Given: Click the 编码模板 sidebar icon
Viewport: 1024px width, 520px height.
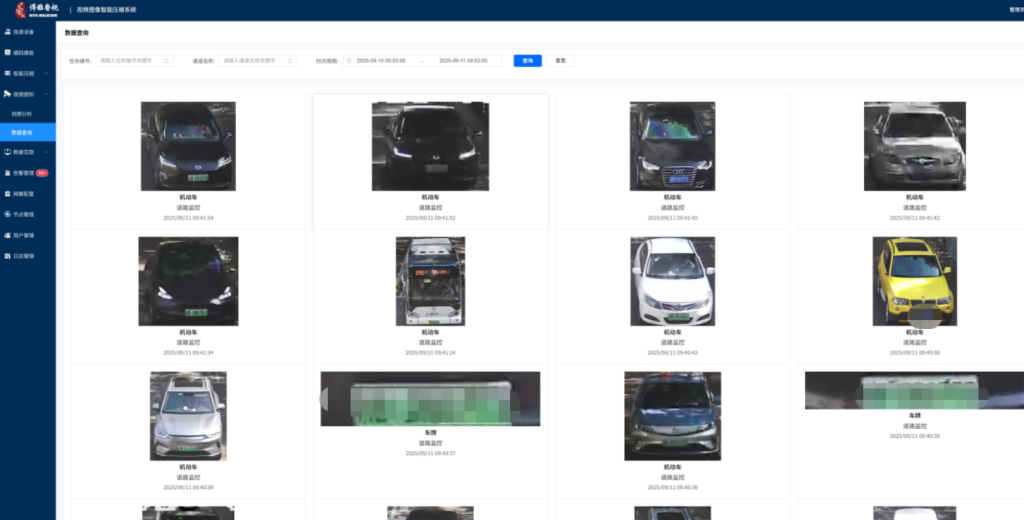Looking at the screenshot, I should point(8,52).
